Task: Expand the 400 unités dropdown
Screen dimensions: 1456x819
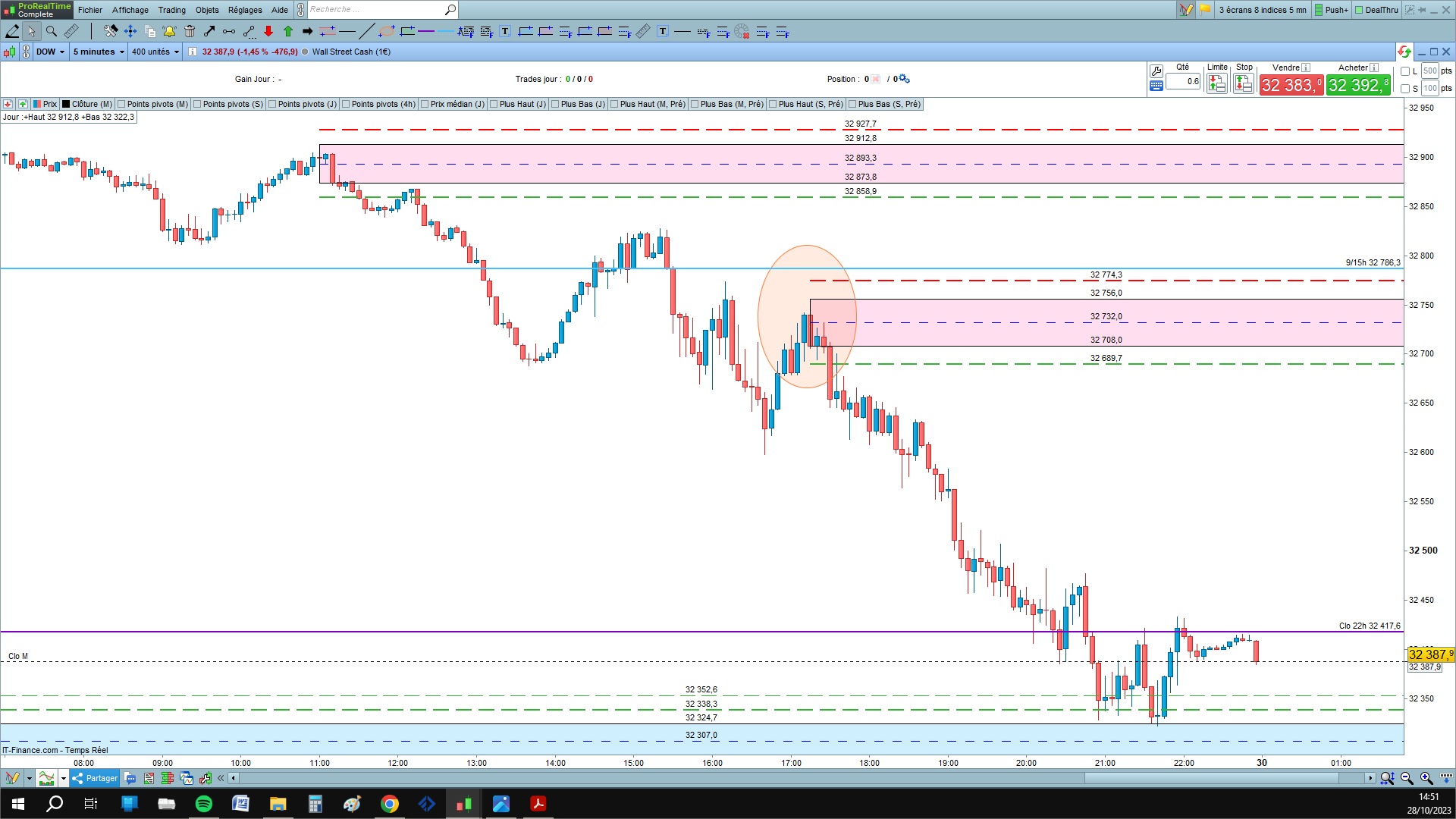Action: click(x=155, y=52)
